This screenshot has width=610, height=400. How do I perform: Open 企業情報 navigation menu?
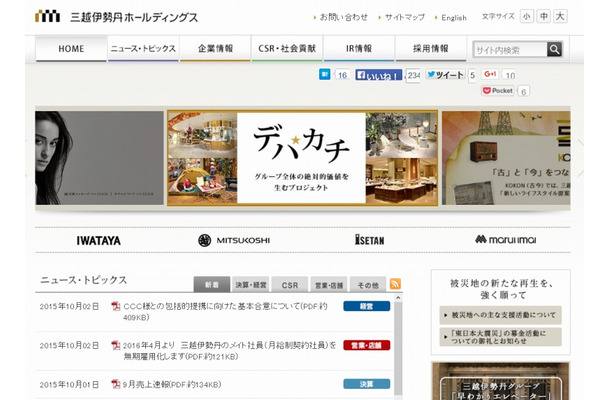[215, 49]
